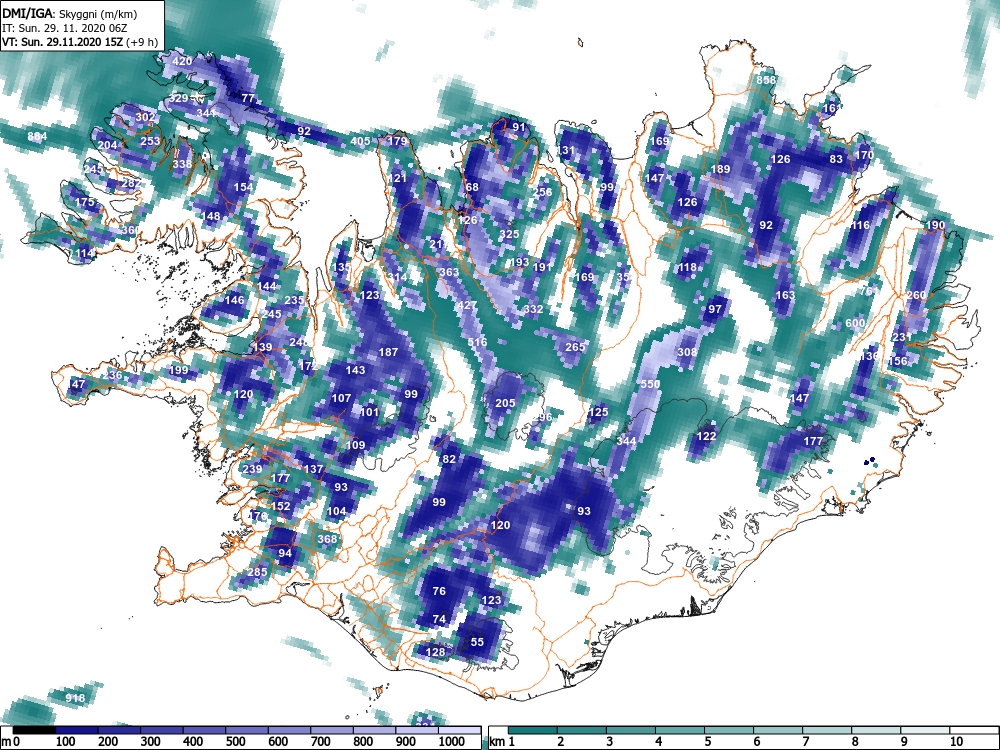The height and width of the screenshot is (750, 1000).
Task: Click the map value '199'
Action: [x=179, y=371]
